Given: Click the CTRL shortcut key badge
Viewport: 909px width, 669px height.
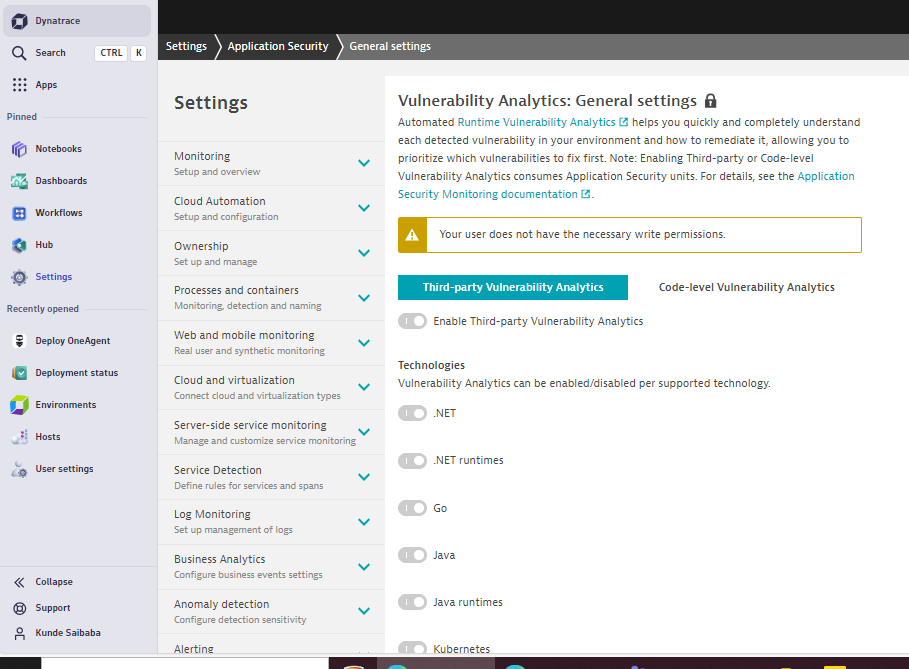Looking at the screenshot, I should click(111, 53).
